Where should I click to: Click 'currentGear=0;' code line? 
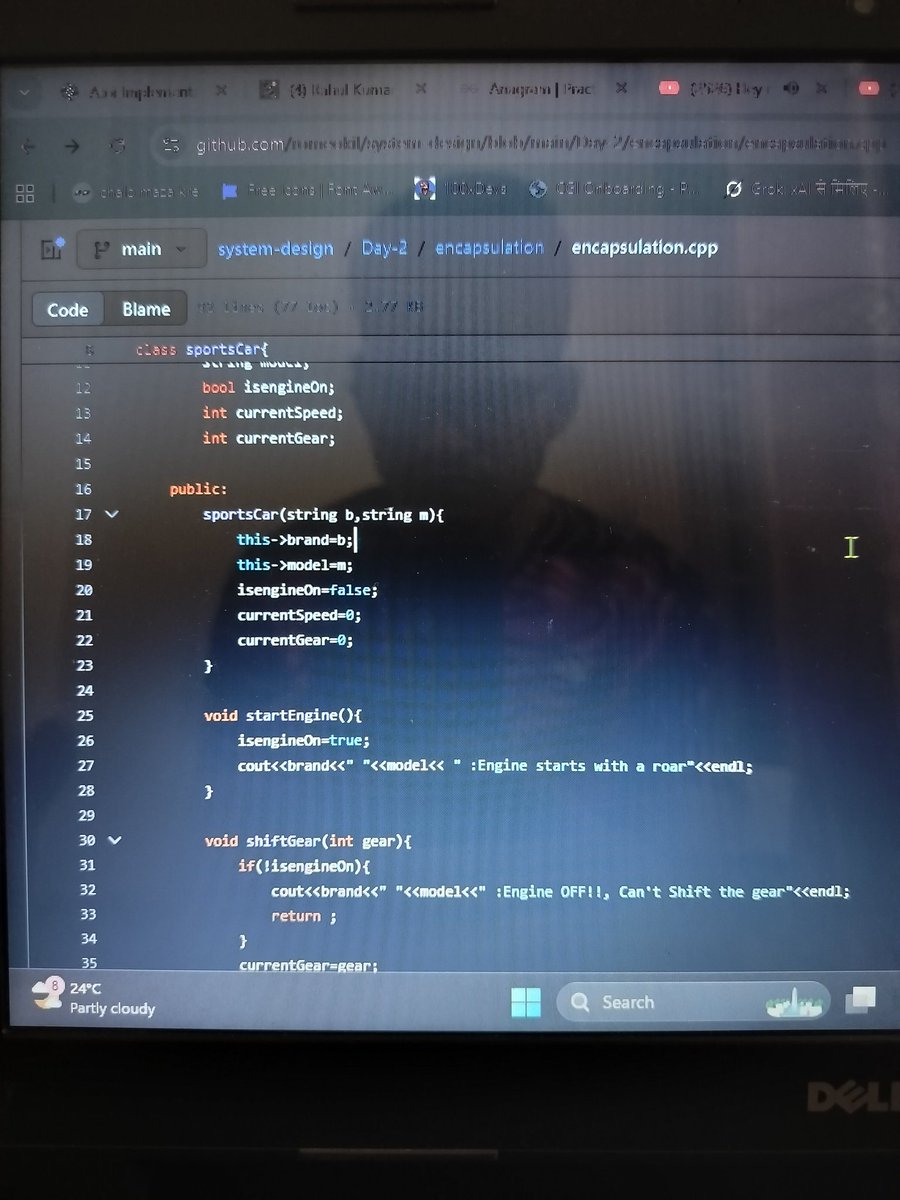coord(295,640)
